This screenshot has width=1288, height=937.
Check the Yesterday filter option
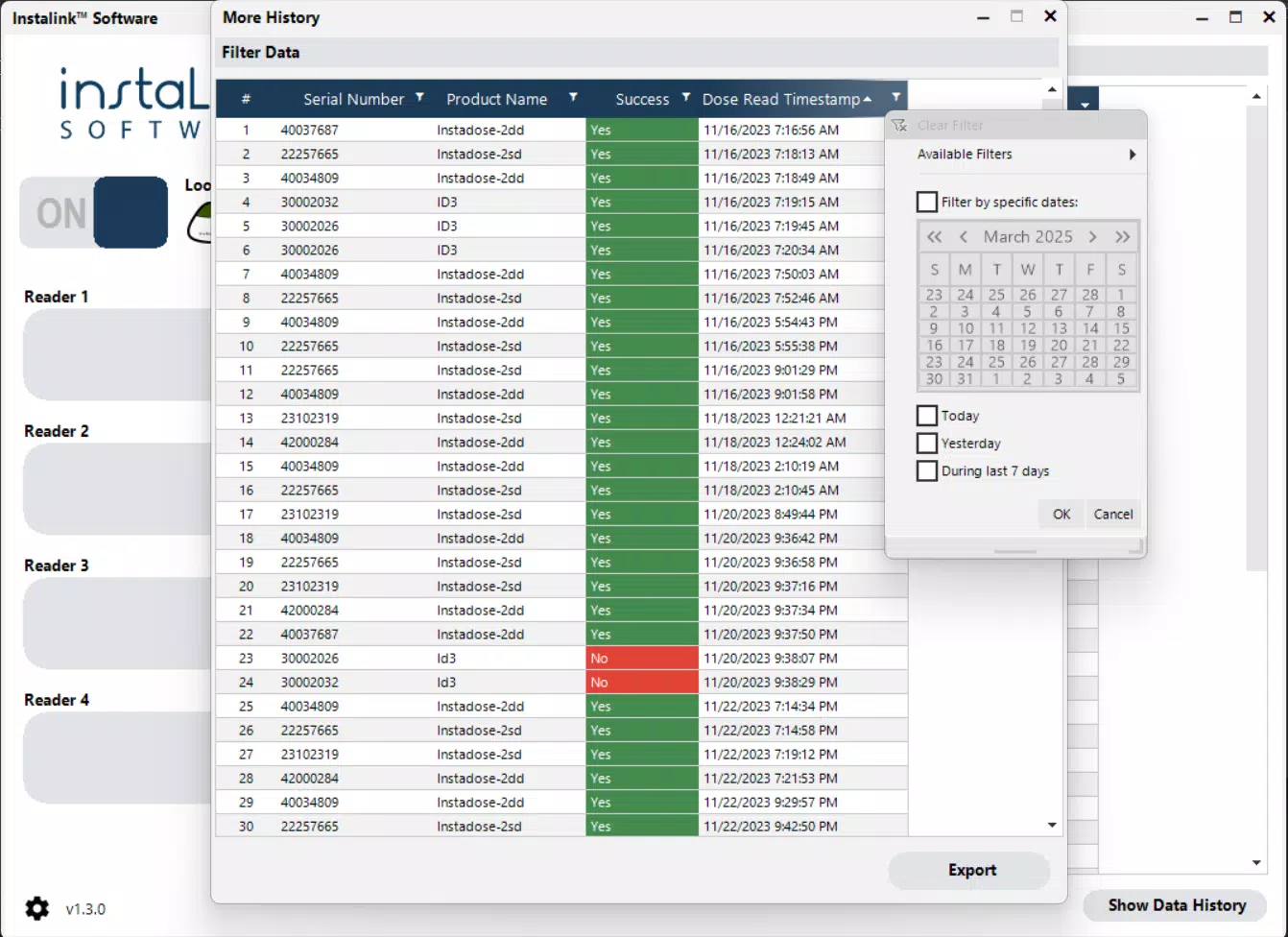pyautogui.click(x=927, y=444)
